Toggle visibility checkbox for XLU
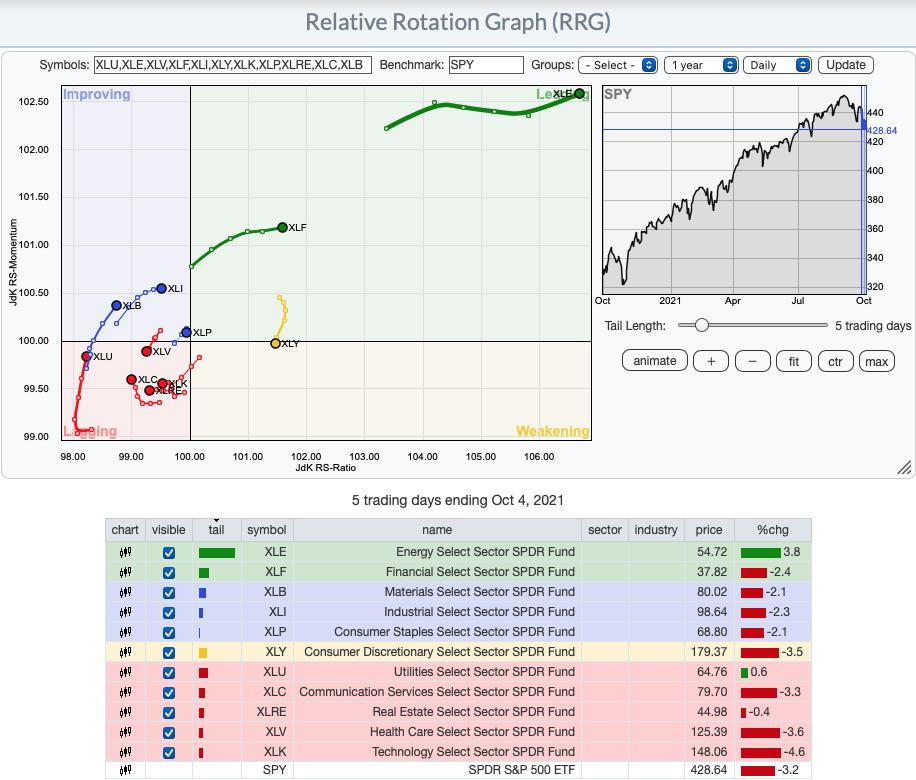Viewport: 916px width, 780px height. (x=169, y=673)
